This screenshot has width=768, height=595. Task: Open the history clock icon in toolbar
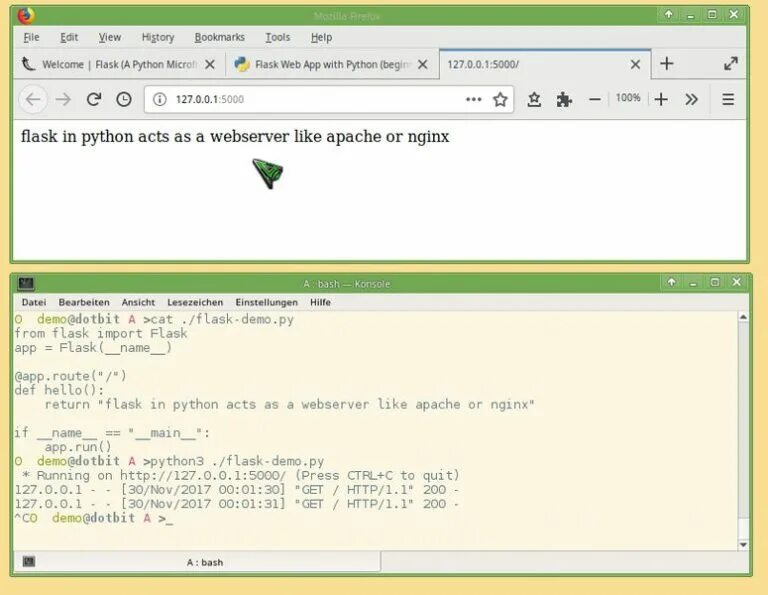click(124, 99)
